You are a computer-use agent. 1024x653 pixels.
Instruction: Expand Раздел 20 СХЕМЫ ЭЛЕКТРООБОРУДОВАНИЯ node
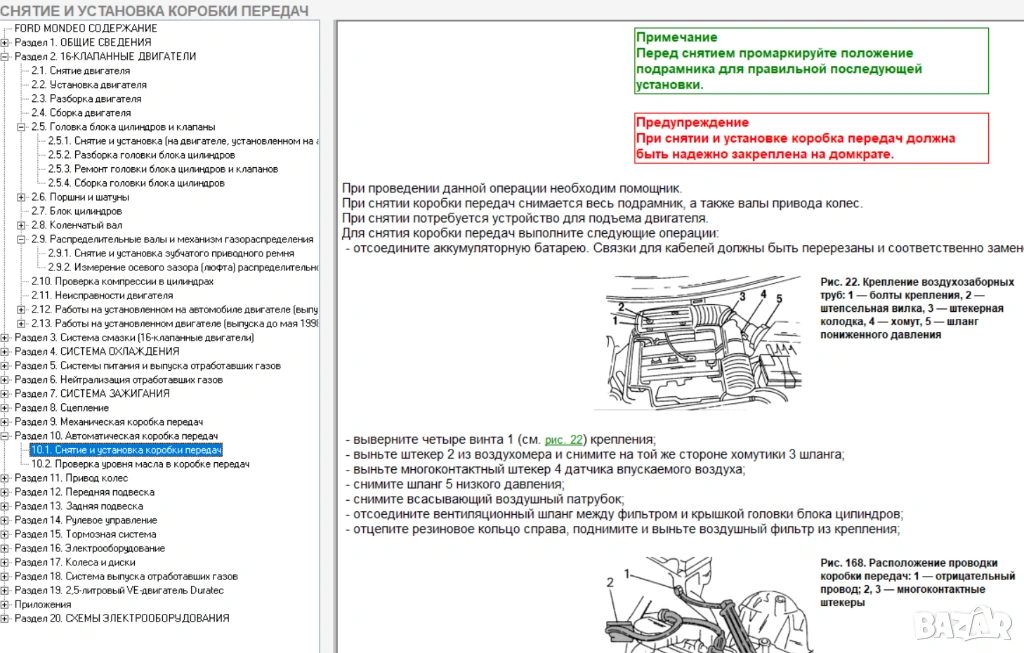(x=5, y=618)
